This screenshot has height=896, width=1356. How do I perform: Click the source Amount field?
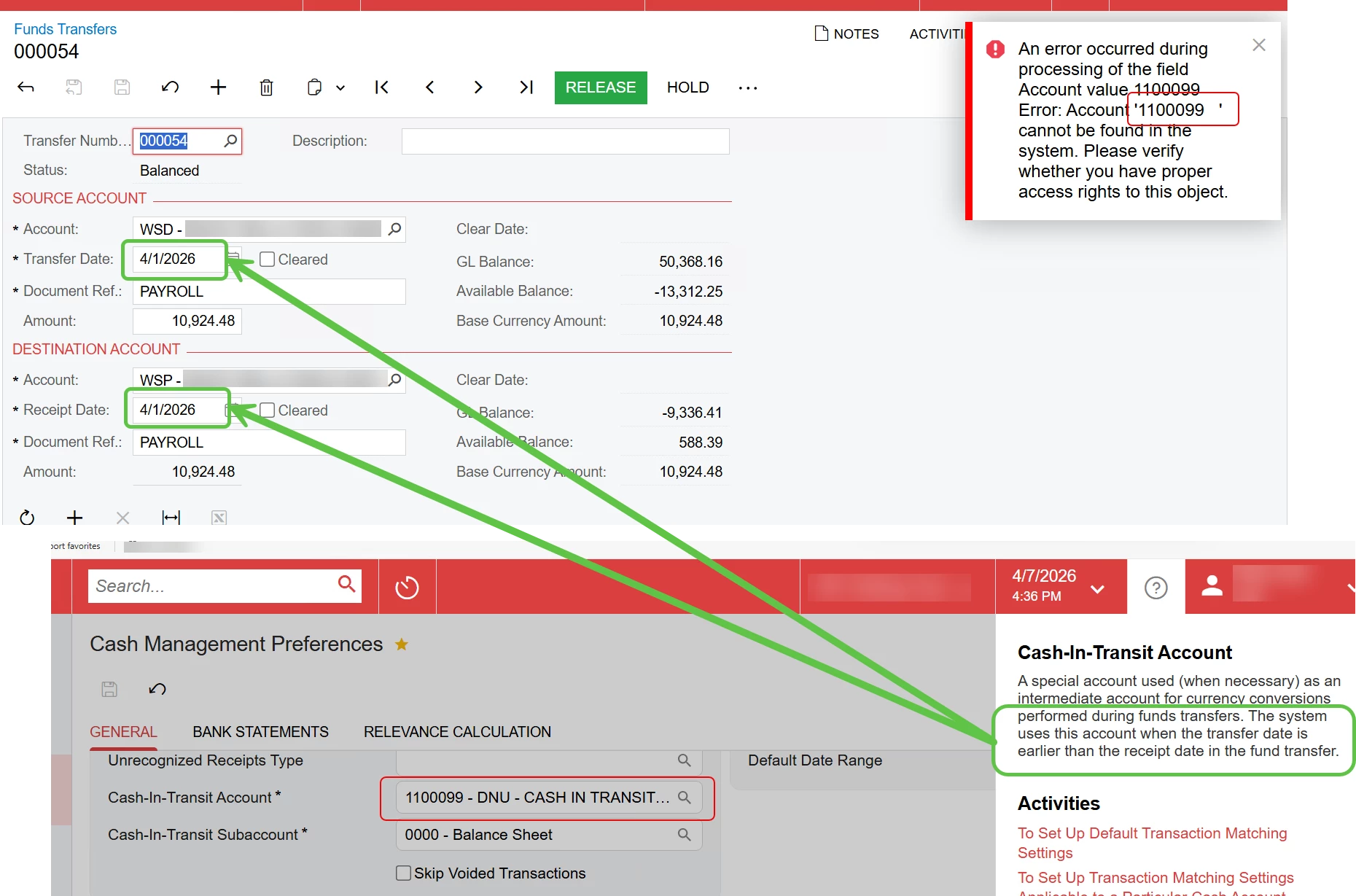coord(187,322)
